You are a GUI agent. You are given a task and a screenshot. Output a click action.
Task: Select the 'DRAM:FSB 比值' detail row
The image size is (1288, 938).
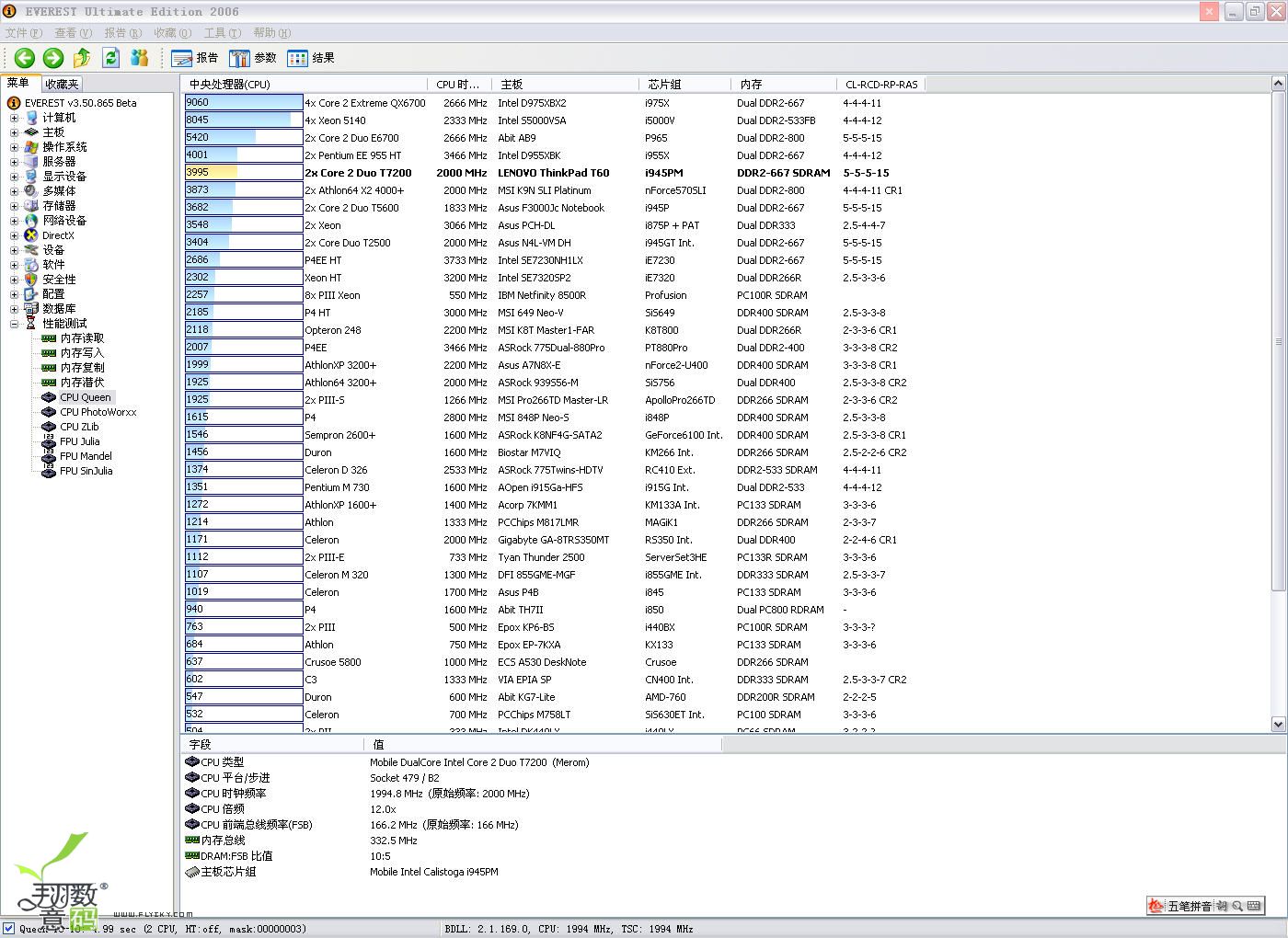[451, 856]
